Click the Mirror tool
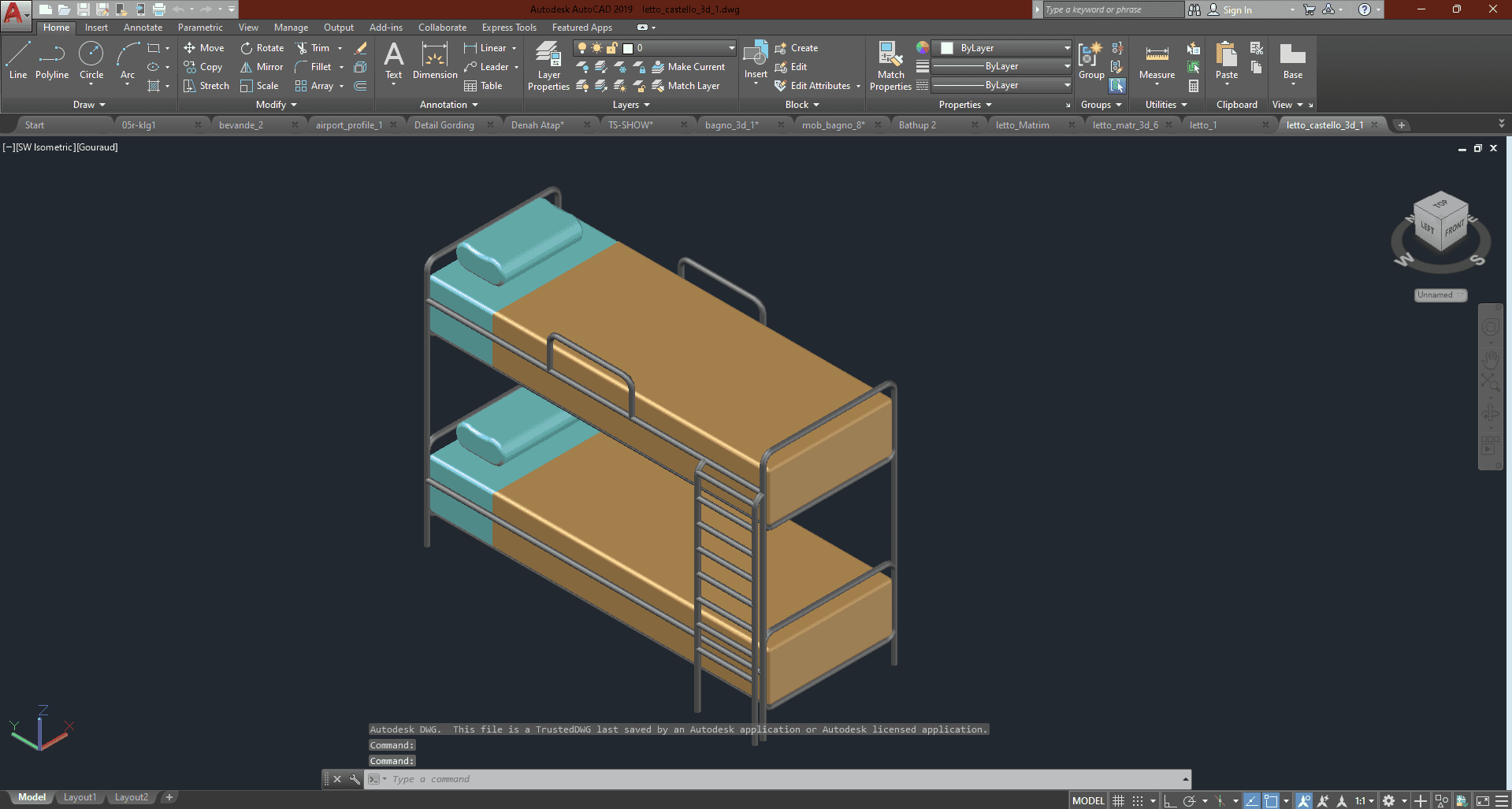Viewport: 1512px width, 809px height. (x=262, y=67)
